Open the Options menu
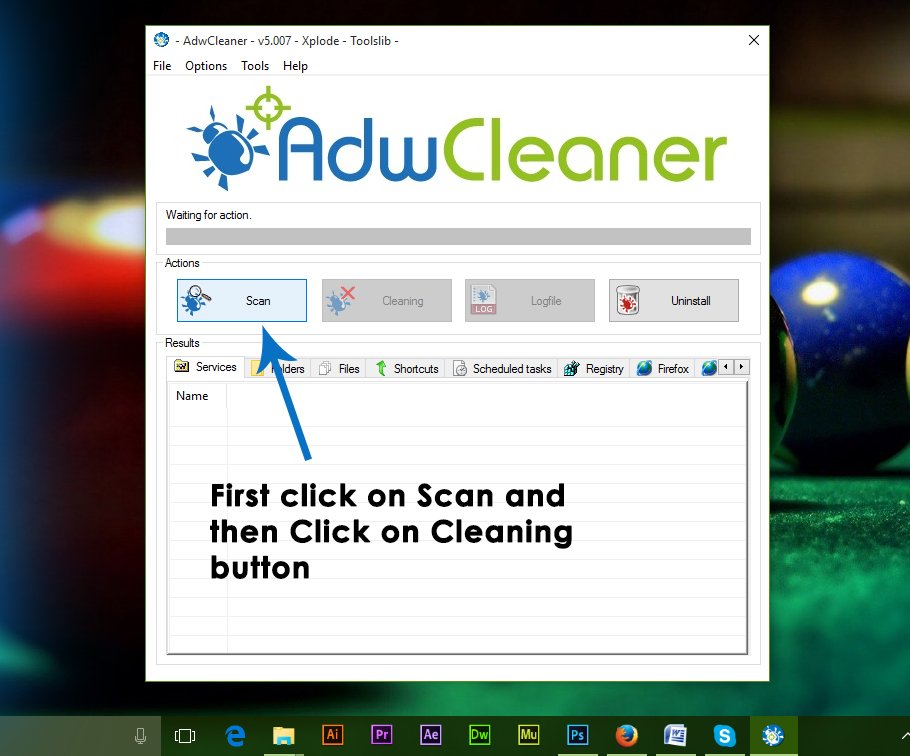This screenshot has width=910, height=756. click(206, 66)
